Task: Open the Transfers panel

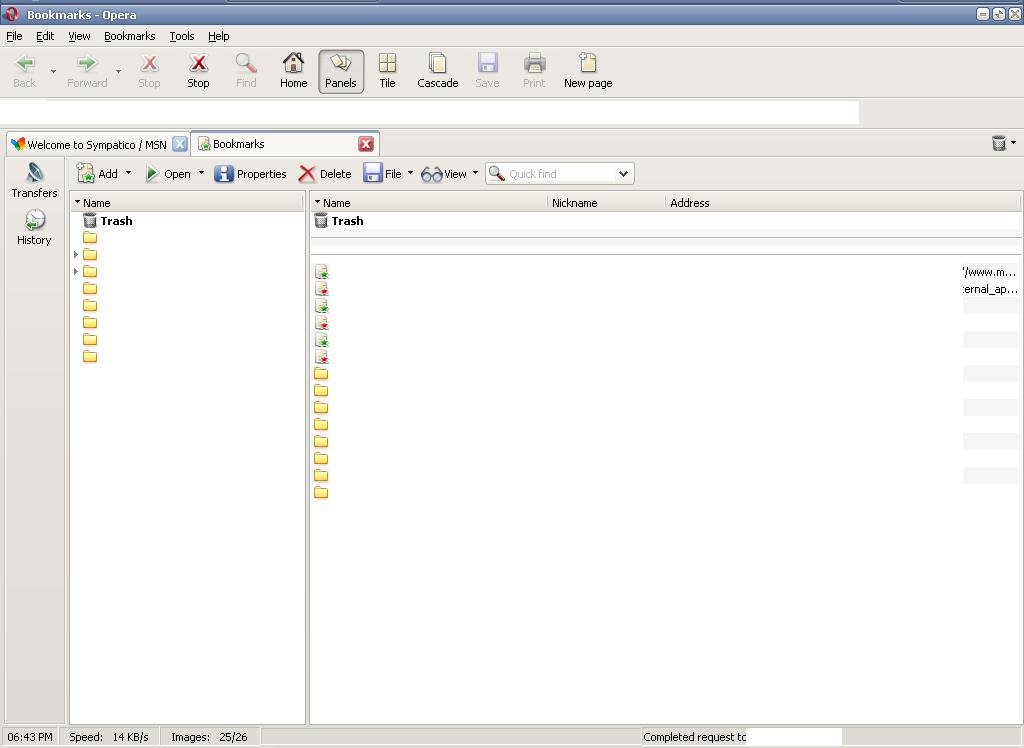Action: pos(35,181)
